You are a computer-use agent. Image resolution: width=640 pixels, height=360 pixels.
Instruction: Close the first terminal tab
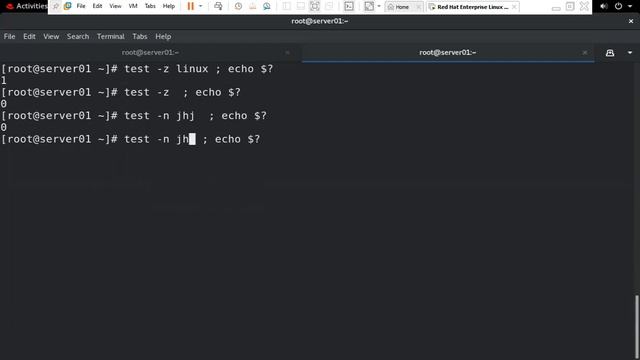[x=287, y=52]
